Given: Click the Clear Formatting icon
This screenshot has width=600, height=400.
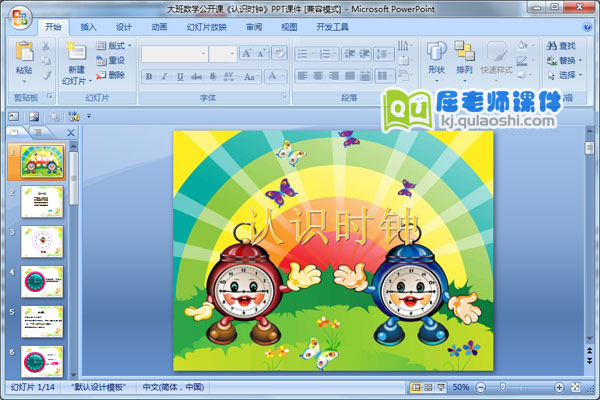Looking at the screenshot, I should [x=279, y=53].
